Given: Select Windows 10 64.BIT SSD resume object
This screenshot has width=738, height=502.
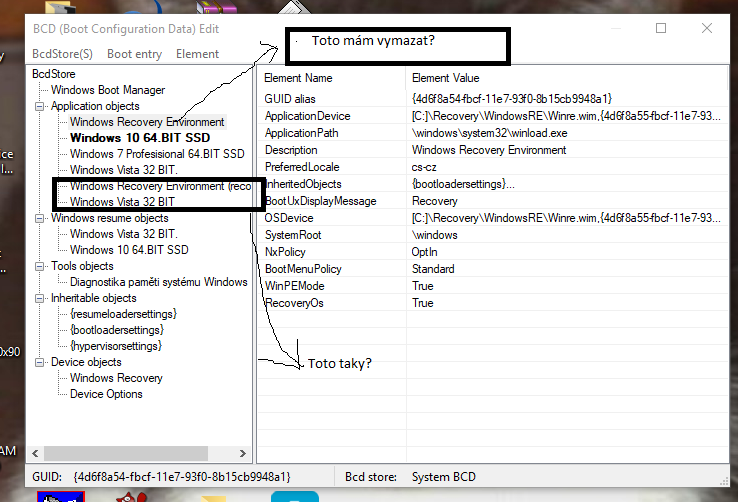Looking at the screenshot, I should [x=129, y=250].
